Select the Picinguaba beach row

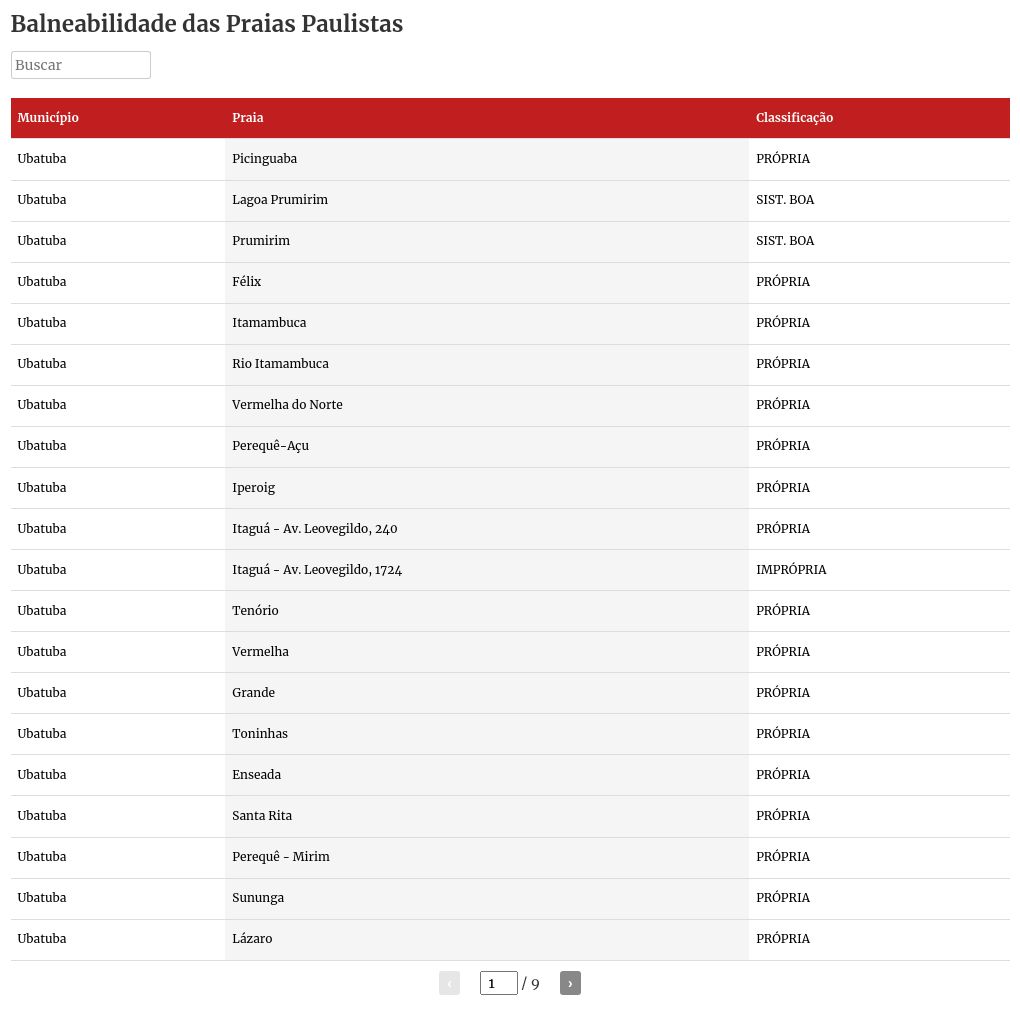[x=510, y=159]
